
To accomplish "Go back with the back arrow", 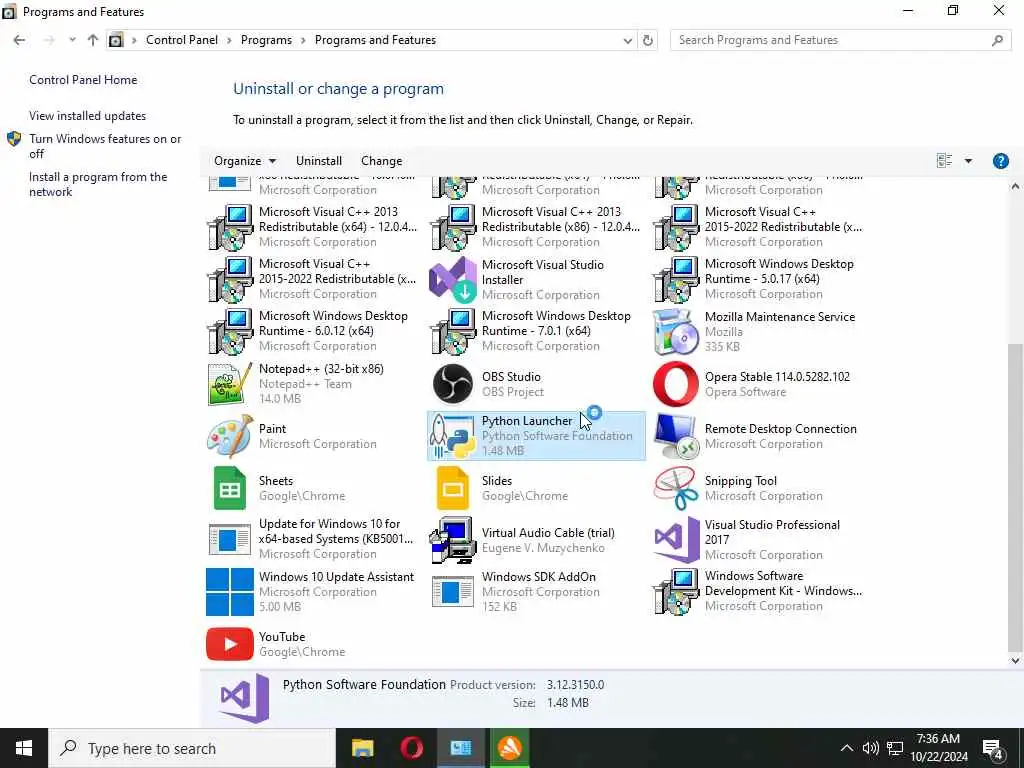I will point(20,40).
